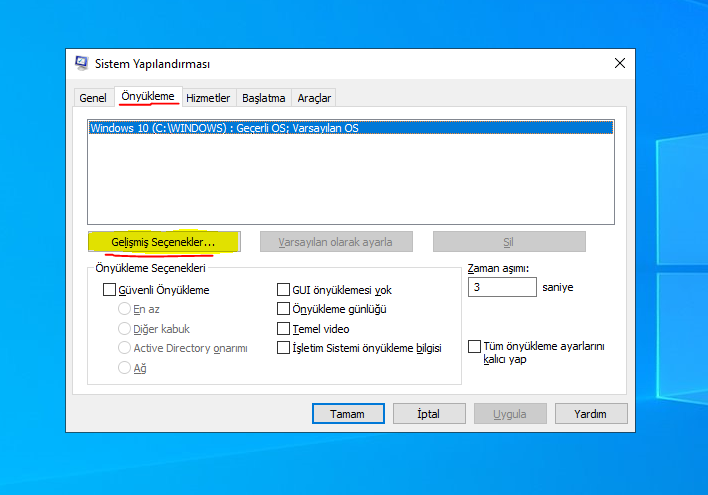Click the Uygula button
Image resolution: width=708 pixels, height=495 pixels.
point(510,414)
